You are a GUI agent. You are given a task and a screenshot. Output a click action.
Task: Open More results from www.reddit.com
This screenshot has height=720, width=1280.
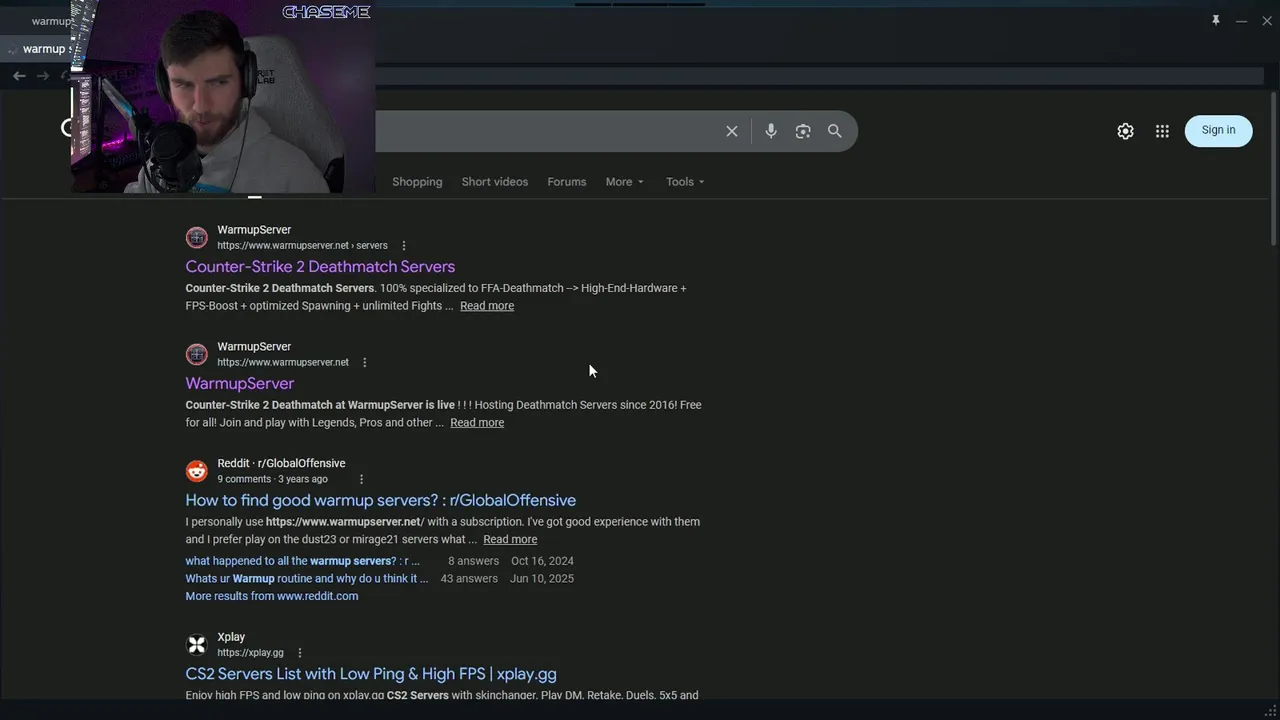tap(272, 596)
